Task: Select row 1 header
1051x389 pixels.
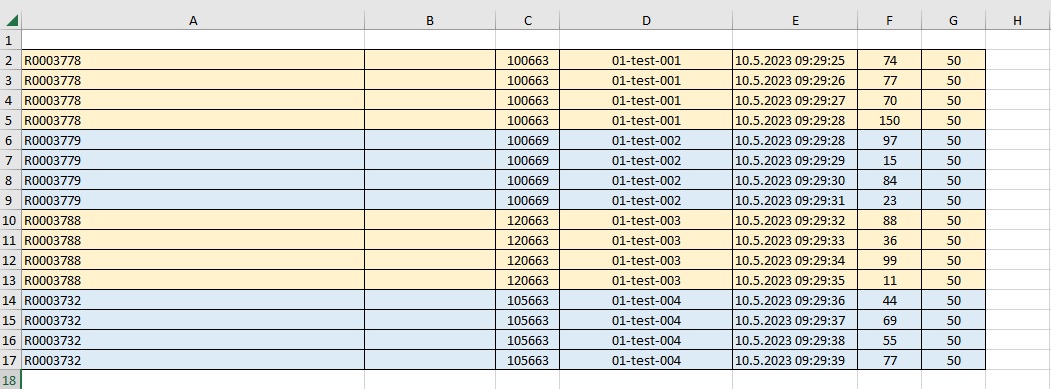Action: [11, 40]
